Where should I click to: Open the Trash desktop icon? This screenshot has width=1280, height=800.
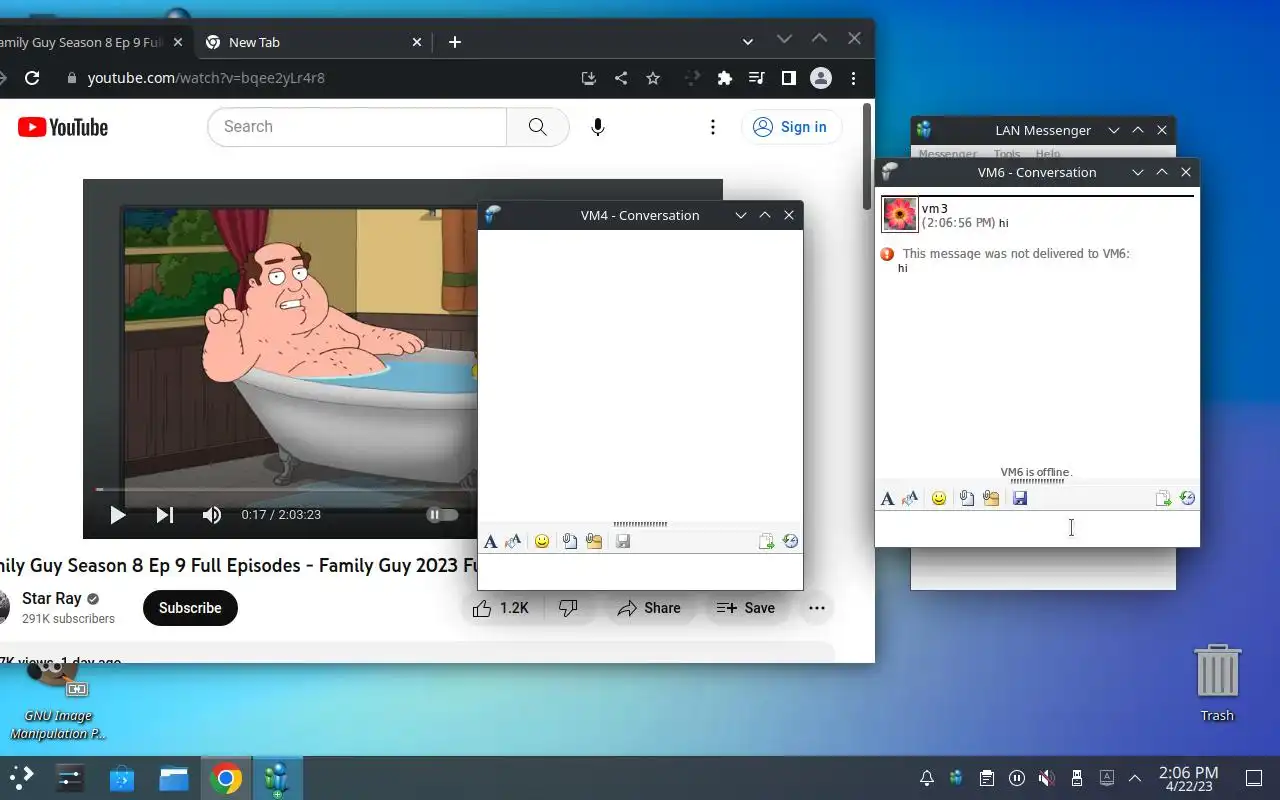1217,683
